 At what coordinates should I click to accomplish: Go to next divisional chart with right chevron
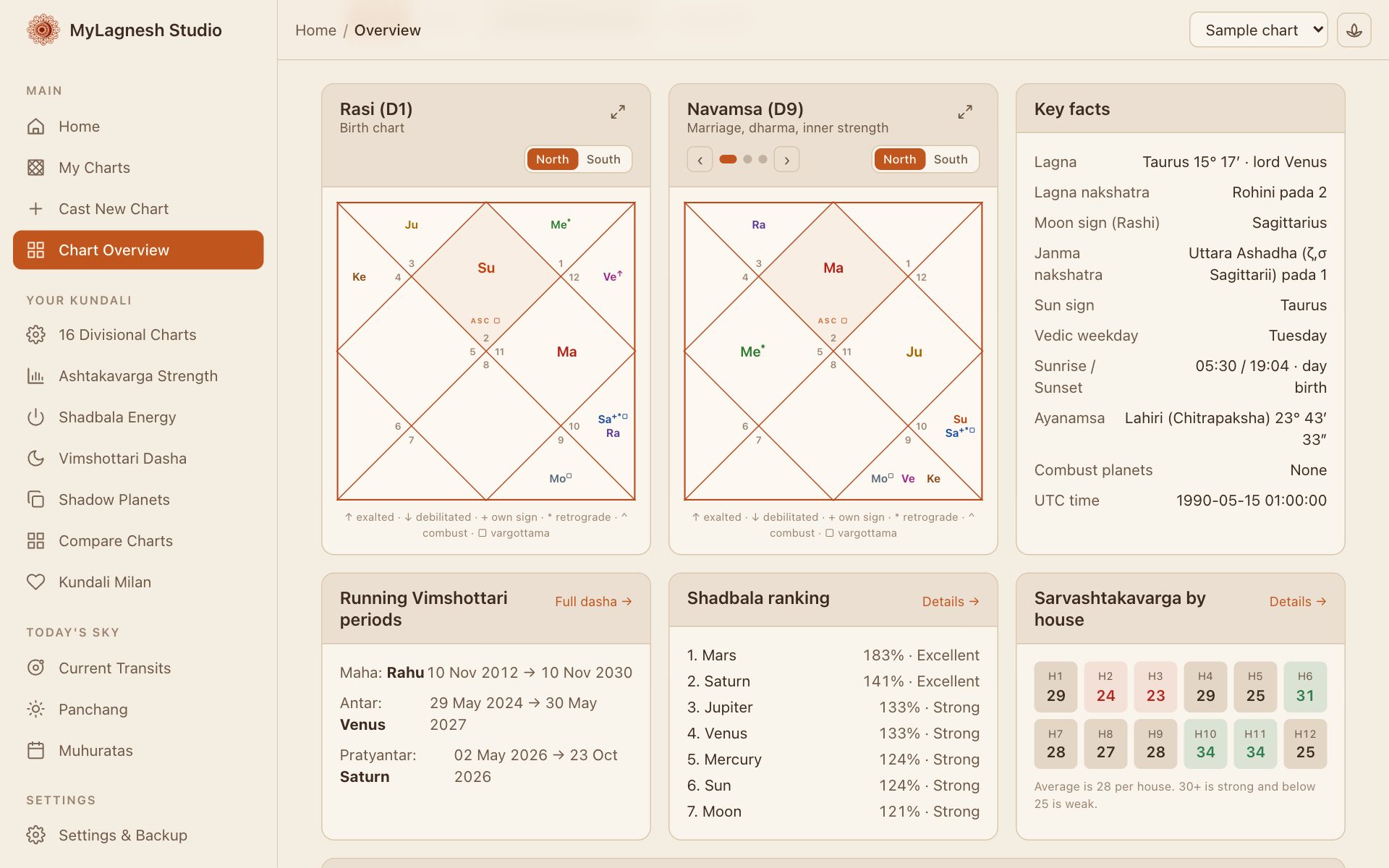pos(787,159)
